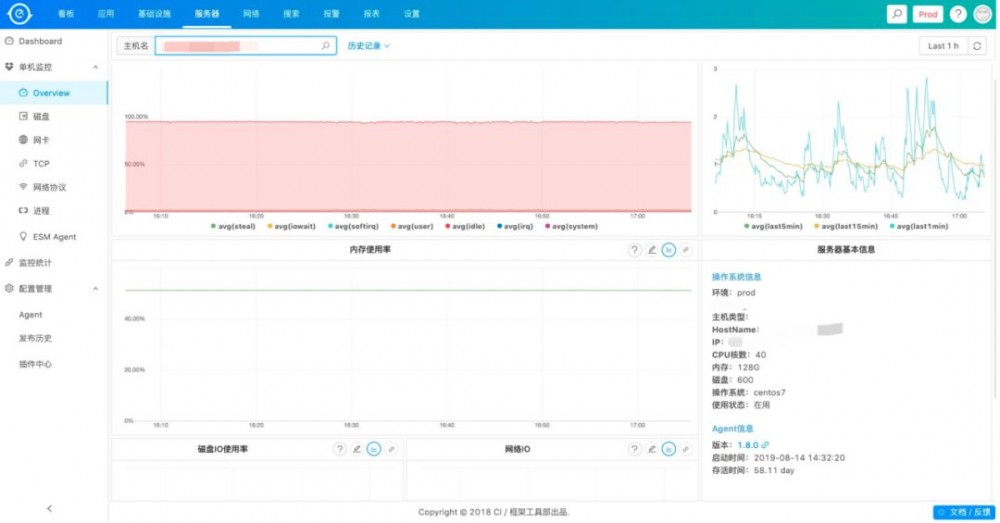Screen dimensions: 1000x523
Task: Copy link for the 磁盘IO使用率 chart
Action: pos(391,449)
